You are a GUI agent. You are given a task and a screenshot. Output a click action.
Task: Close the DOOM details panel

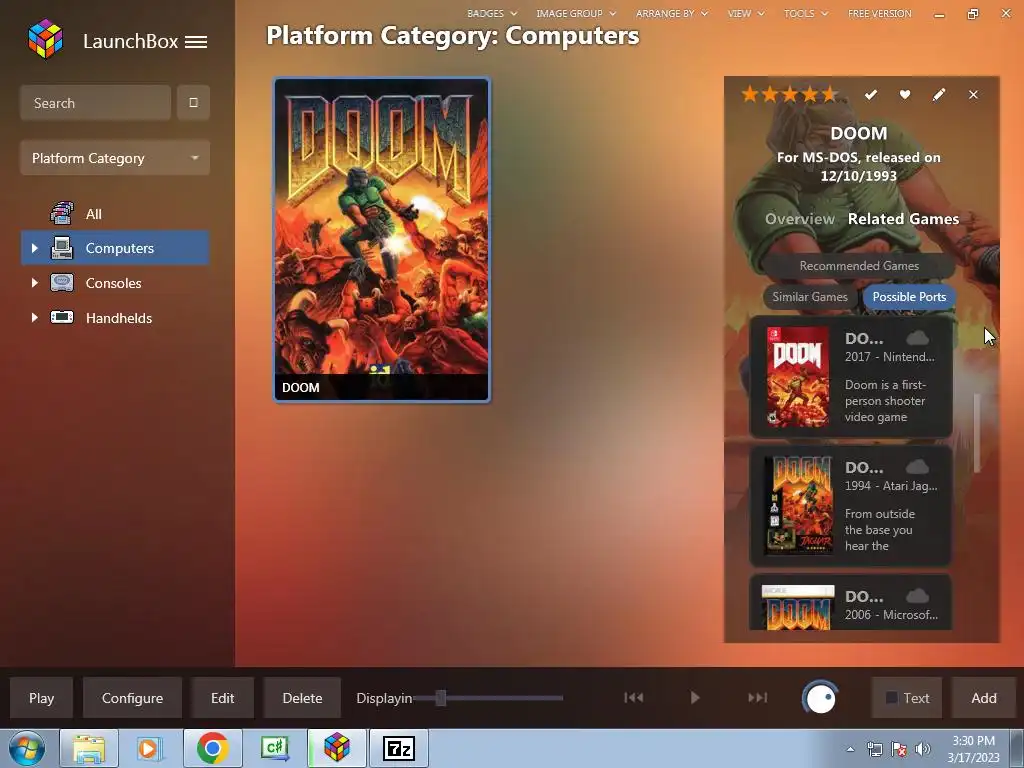click(973, 95)
